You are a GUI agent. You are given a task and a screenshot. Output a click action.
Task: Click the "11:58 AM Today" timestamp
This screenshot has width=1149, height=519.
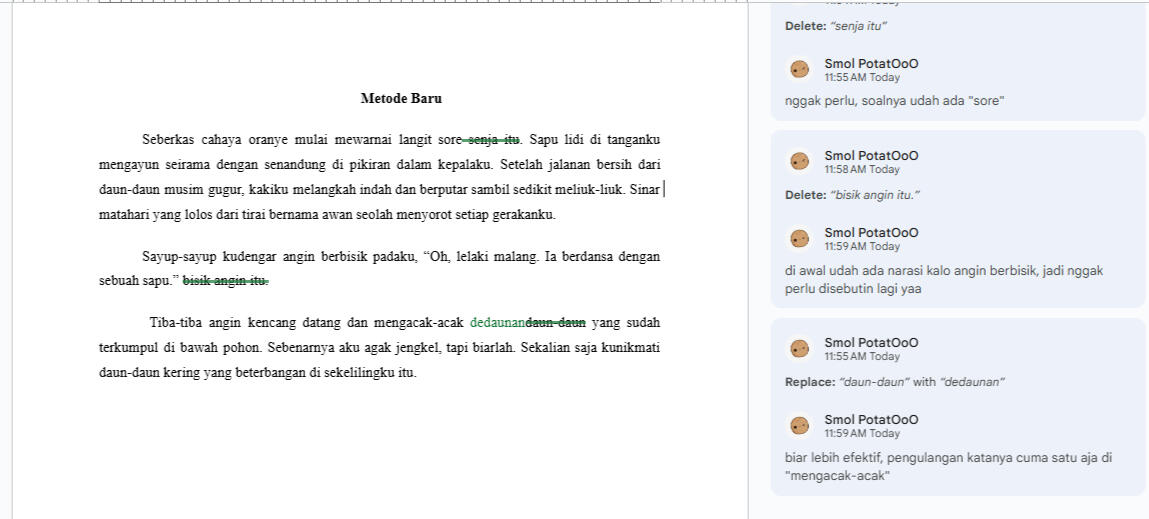862,170
